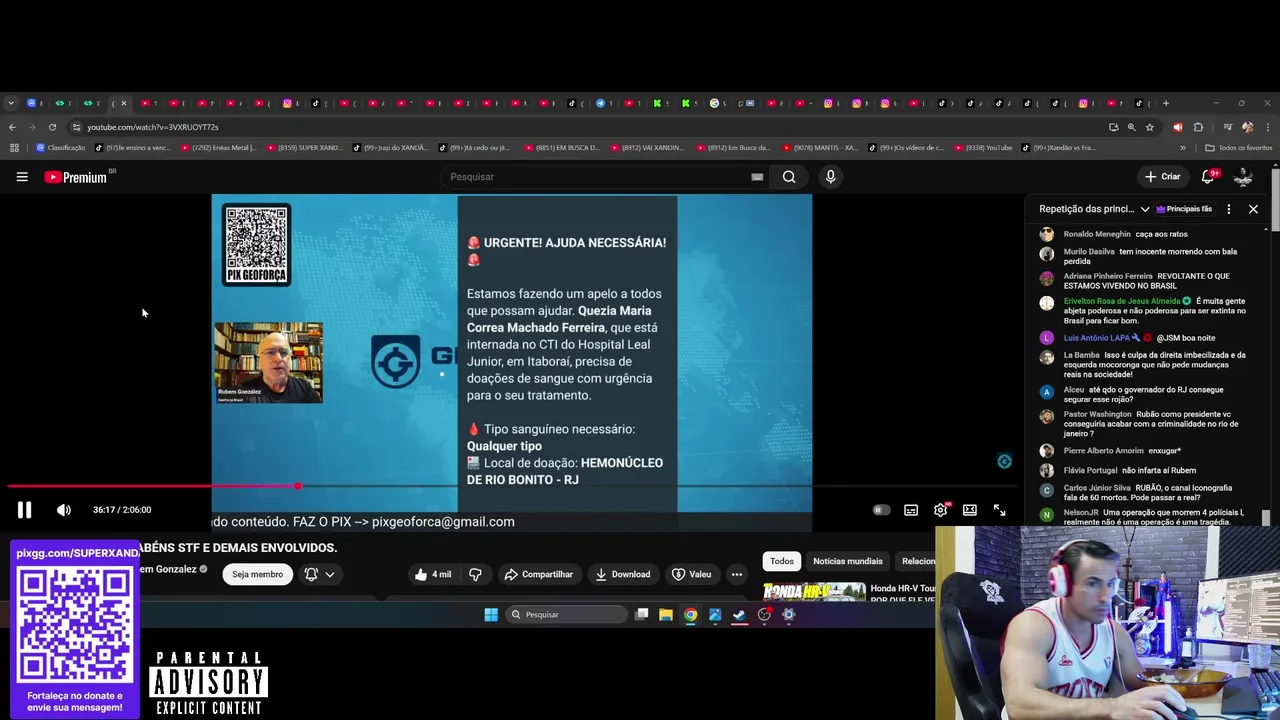Viewport: 1280px width, 720px height.
Task: Switch the player to theater mode
Action: [970, 510]
